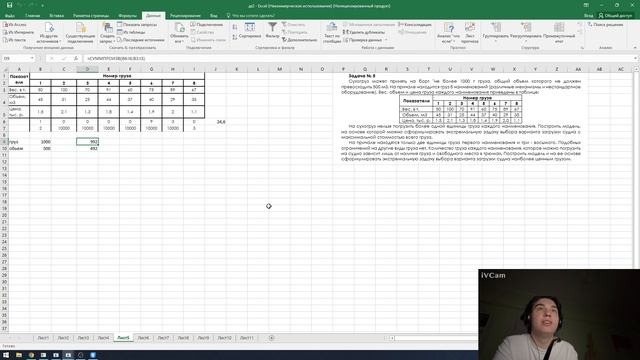Viewport: 640px width, 360px height.
Task: Select cell D10 with value 492
Action: (87, 149)
